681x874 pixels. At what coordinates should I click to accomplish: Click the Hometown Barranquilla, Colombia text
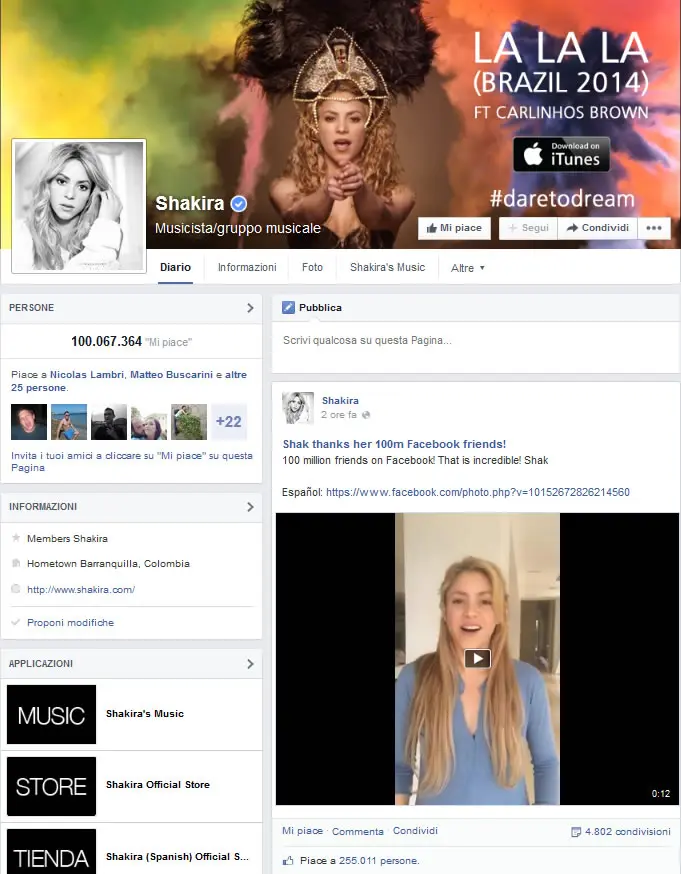tap(108, 564)
